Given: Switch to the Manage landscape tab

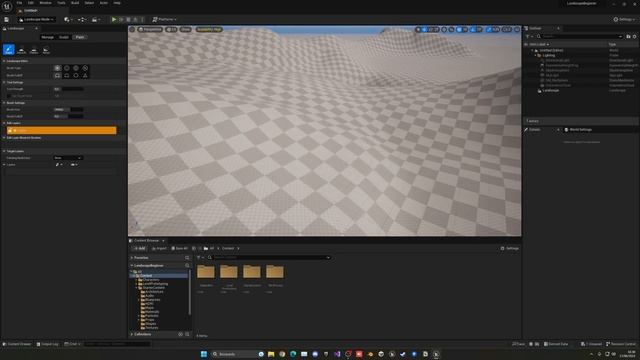Looking at the screenshot, I should pos(47,37).
